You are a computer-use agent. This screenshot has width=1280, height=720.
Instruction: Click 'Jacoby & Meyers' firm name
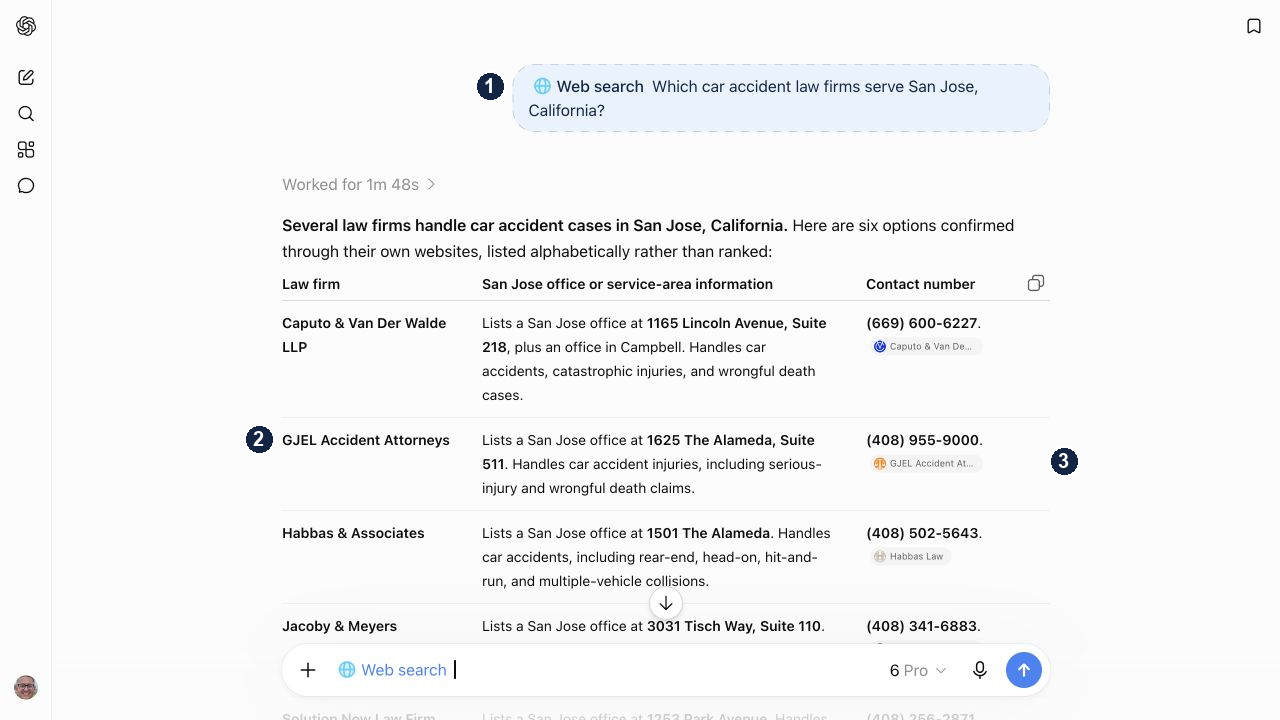(x=339, y=626)
